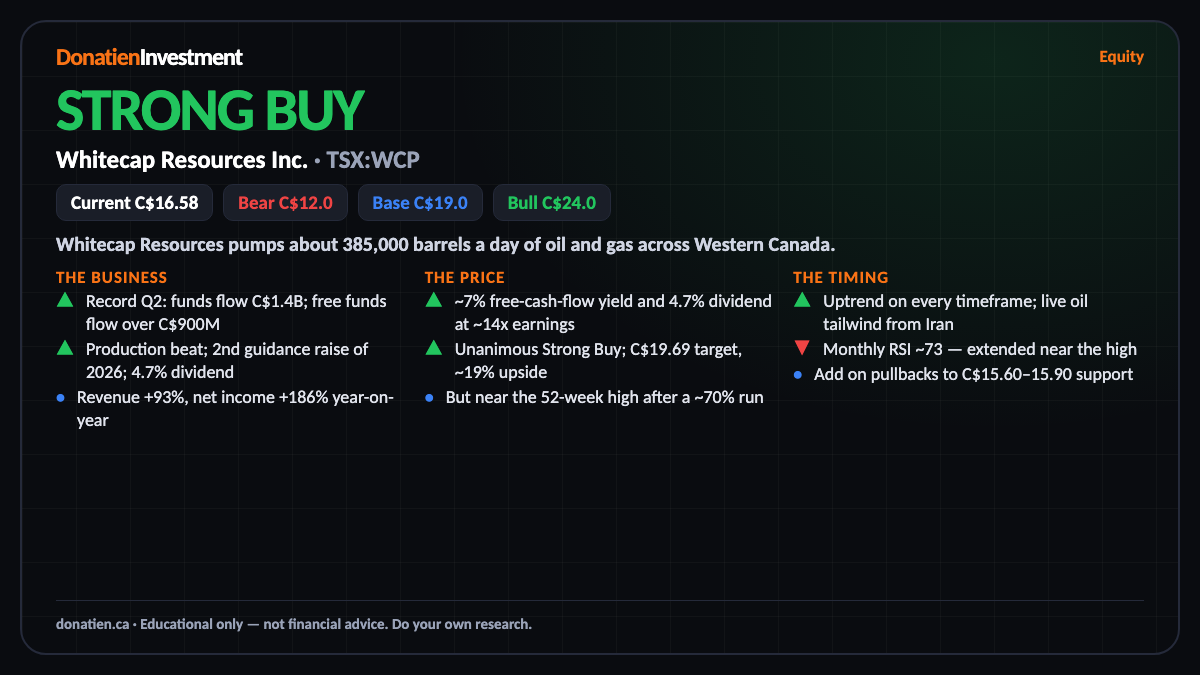The image size is (1200, 675).
Task: Select the Bull C$24.0 scenario pill
Action: tap(552, 203)
